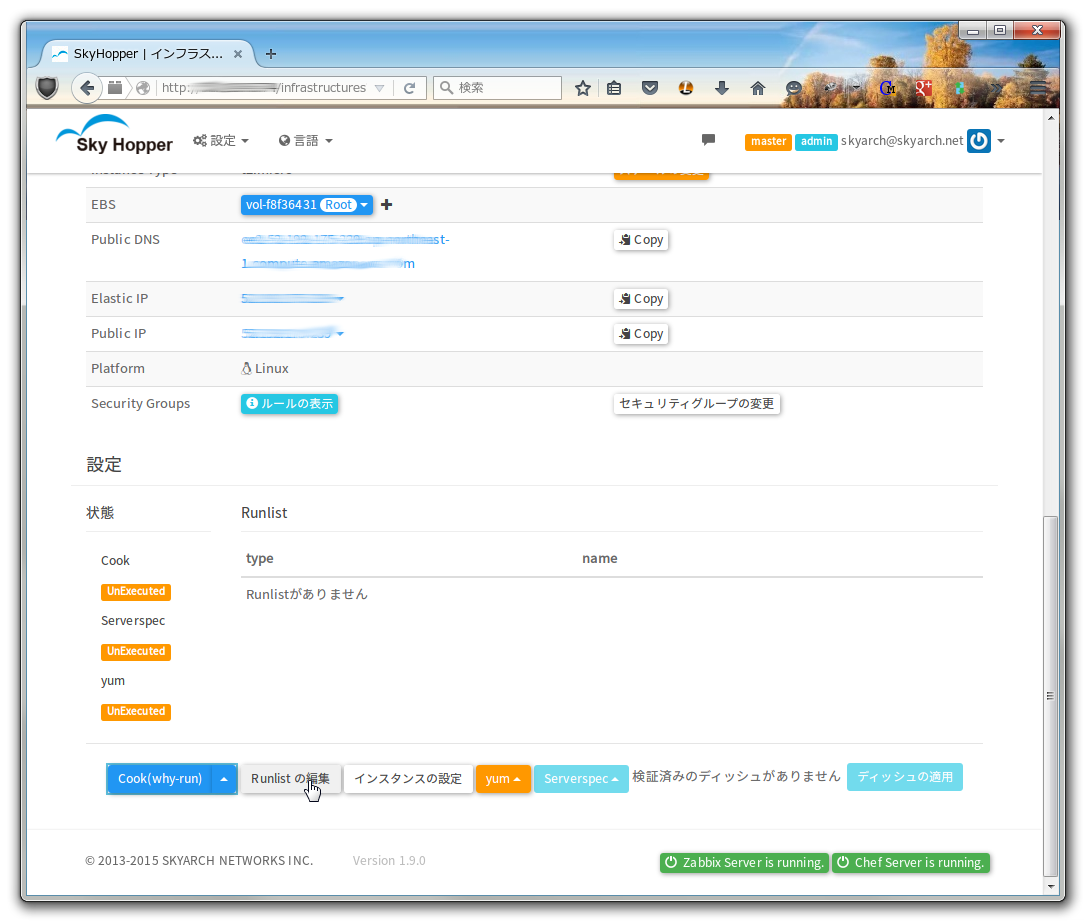Open the bookmarks list icon
This screenshot has width=1086, height=922.
614,88
